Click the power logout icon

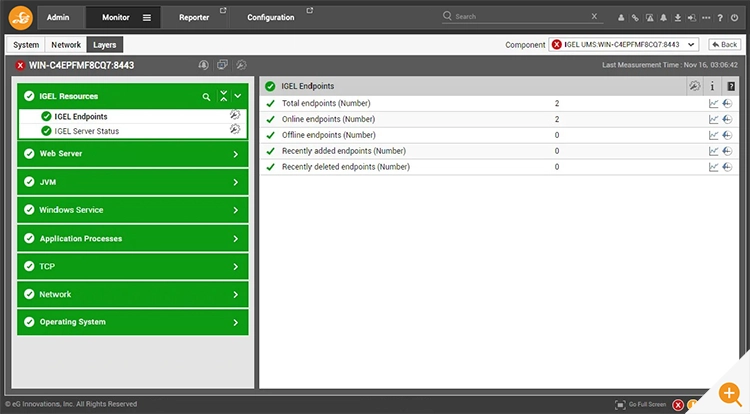coord(734,18)
